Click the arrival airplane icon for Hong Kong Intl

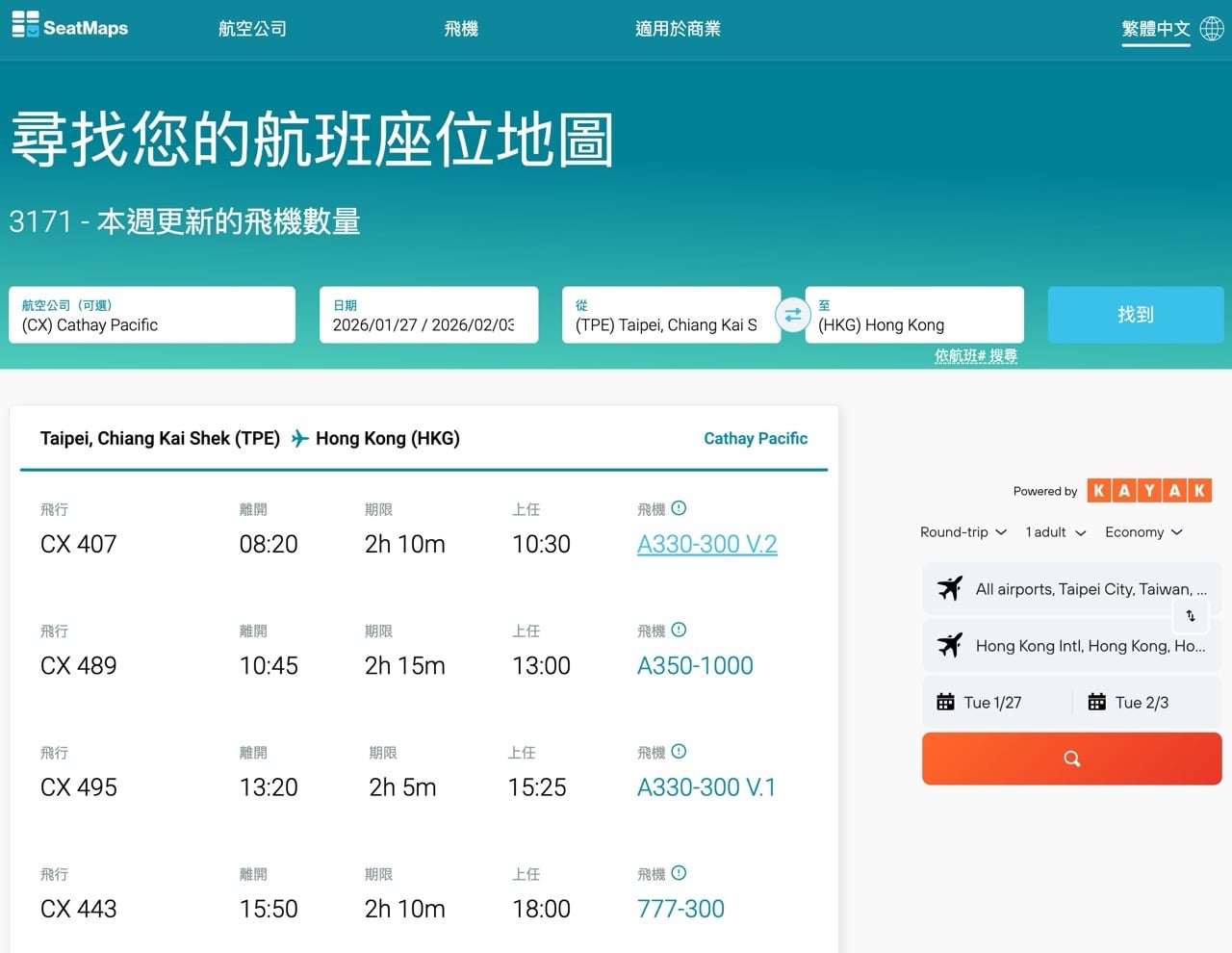click(950, 645)
